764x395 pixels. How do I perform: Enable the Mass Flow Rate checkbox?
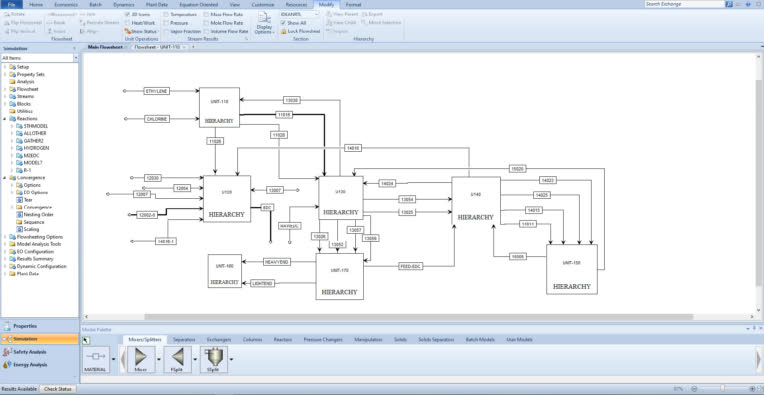click(x=207, y=15)
